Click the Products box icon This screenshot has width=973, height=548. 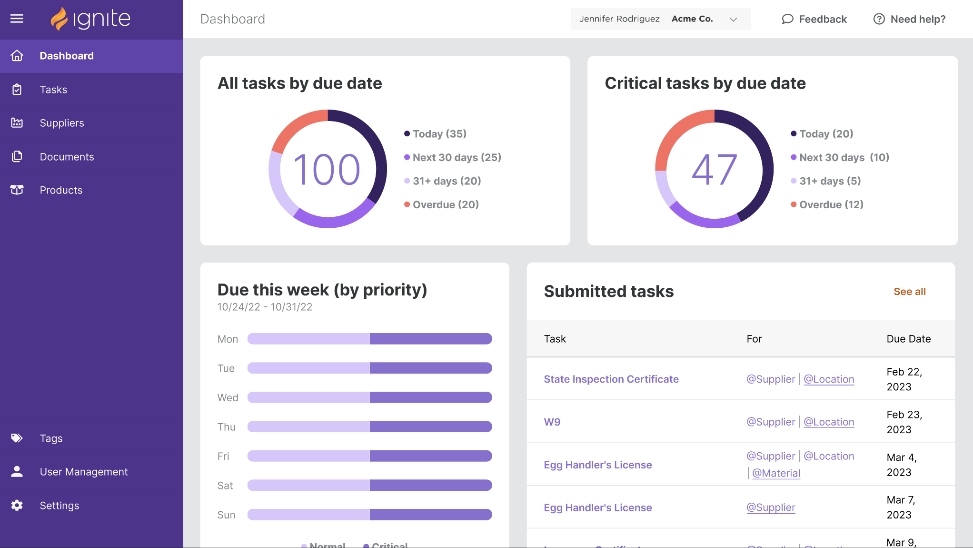pyautogui.click(x=17, y=190)
